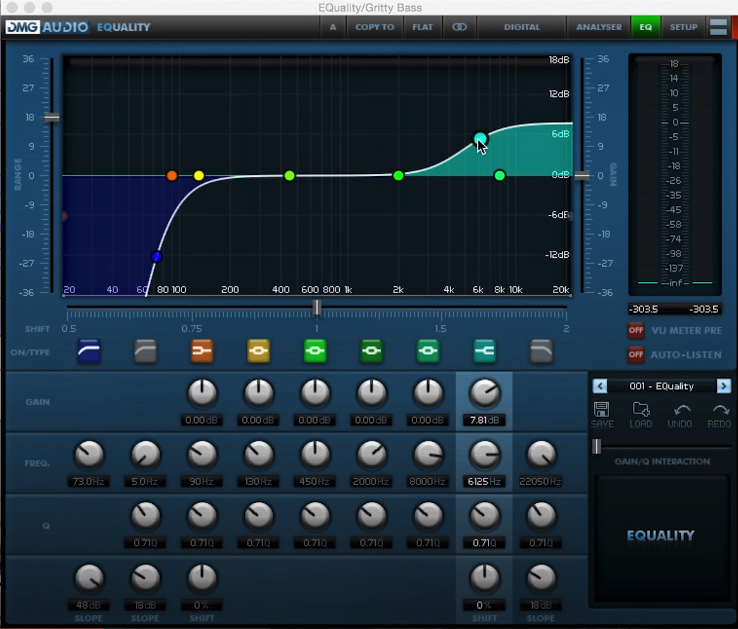
Task: Toggle the grey low-pass band button
Action: [x=541, y=351]
